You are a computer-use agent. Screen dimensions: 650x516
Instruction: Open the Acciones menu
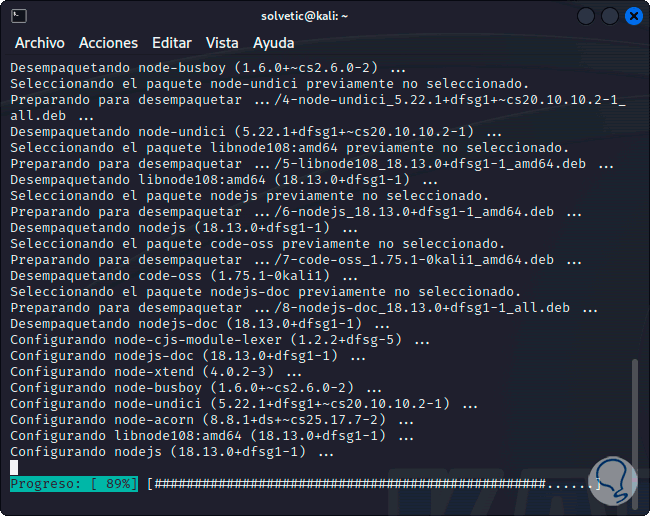pos(108,43)
